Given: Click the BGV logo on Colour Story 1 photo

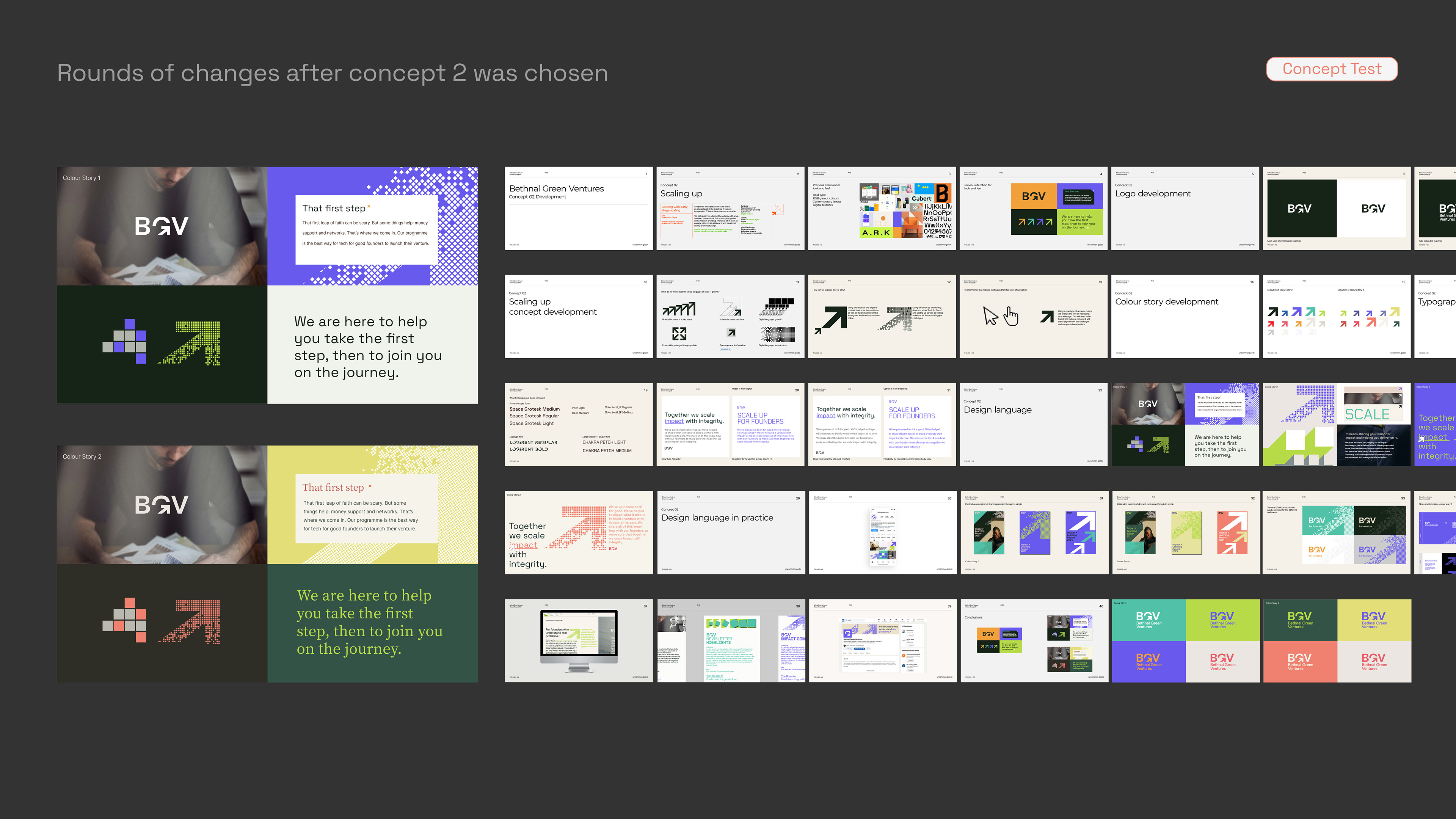Looking at the screenshot, I should pyautogui.click(x=162, y=226).
